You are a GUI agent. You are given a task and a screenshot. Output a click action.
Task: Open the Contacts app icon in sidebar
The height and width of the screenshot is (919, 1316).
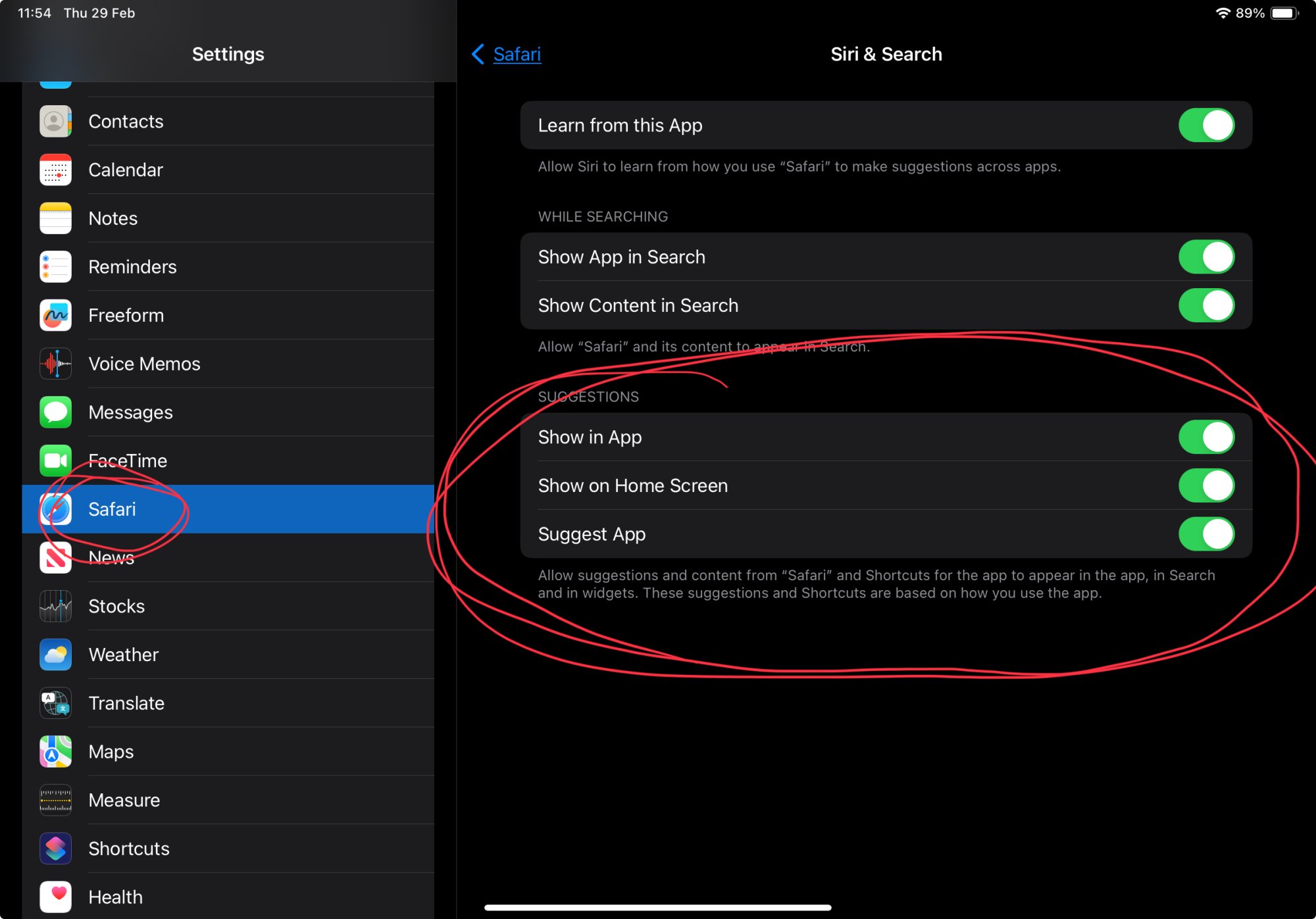(x=55, y=122)
